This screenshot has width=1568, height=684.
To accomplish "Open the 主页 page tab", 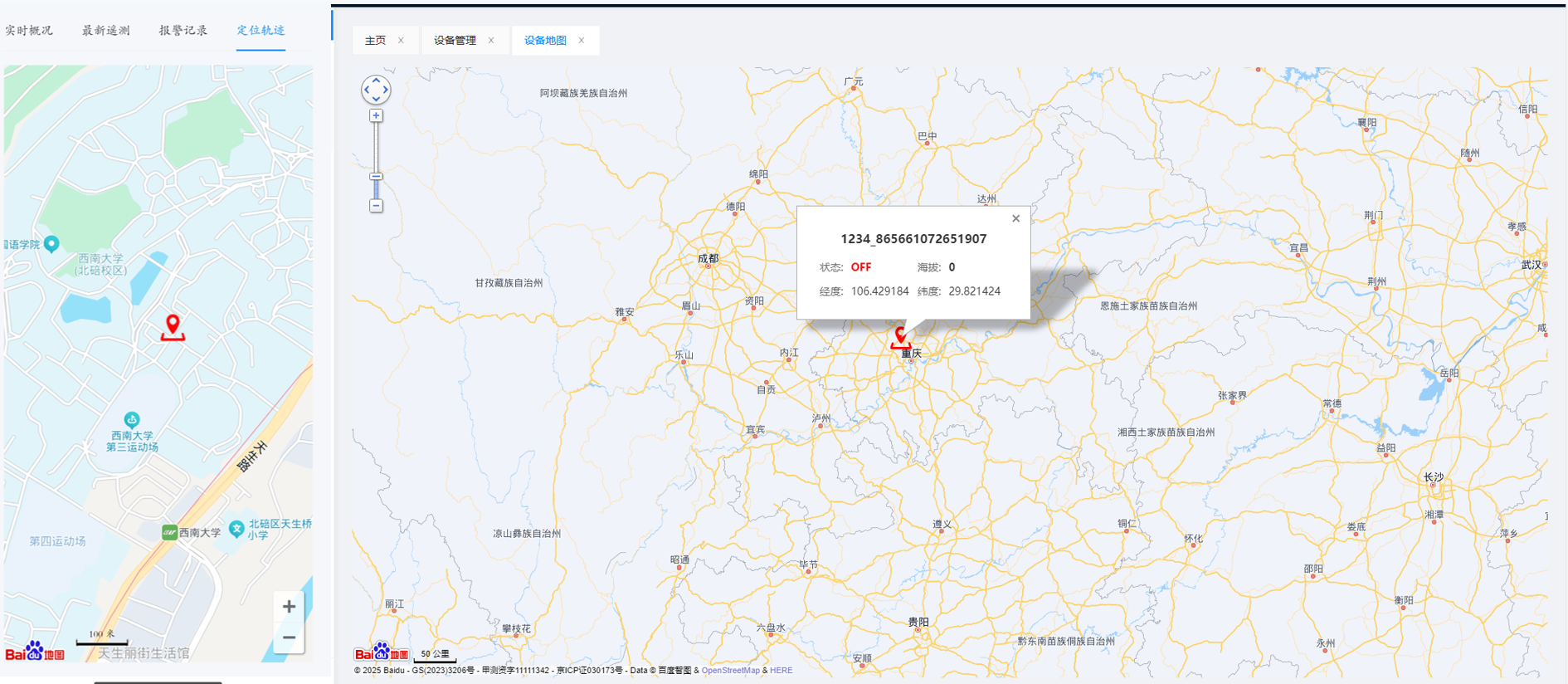I will tap(376, 41).
